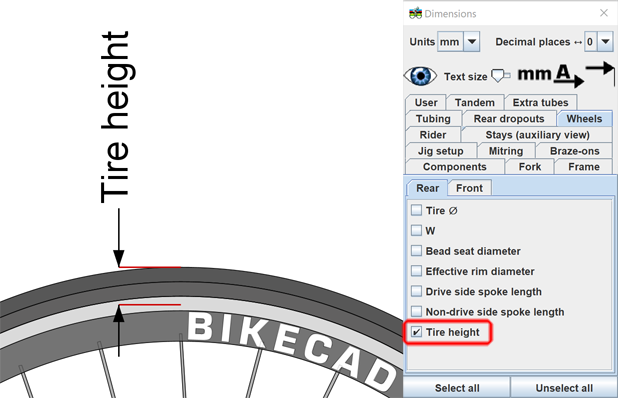Click the underlined A arrow icon
Screen dimensions: 618x398
568,76
